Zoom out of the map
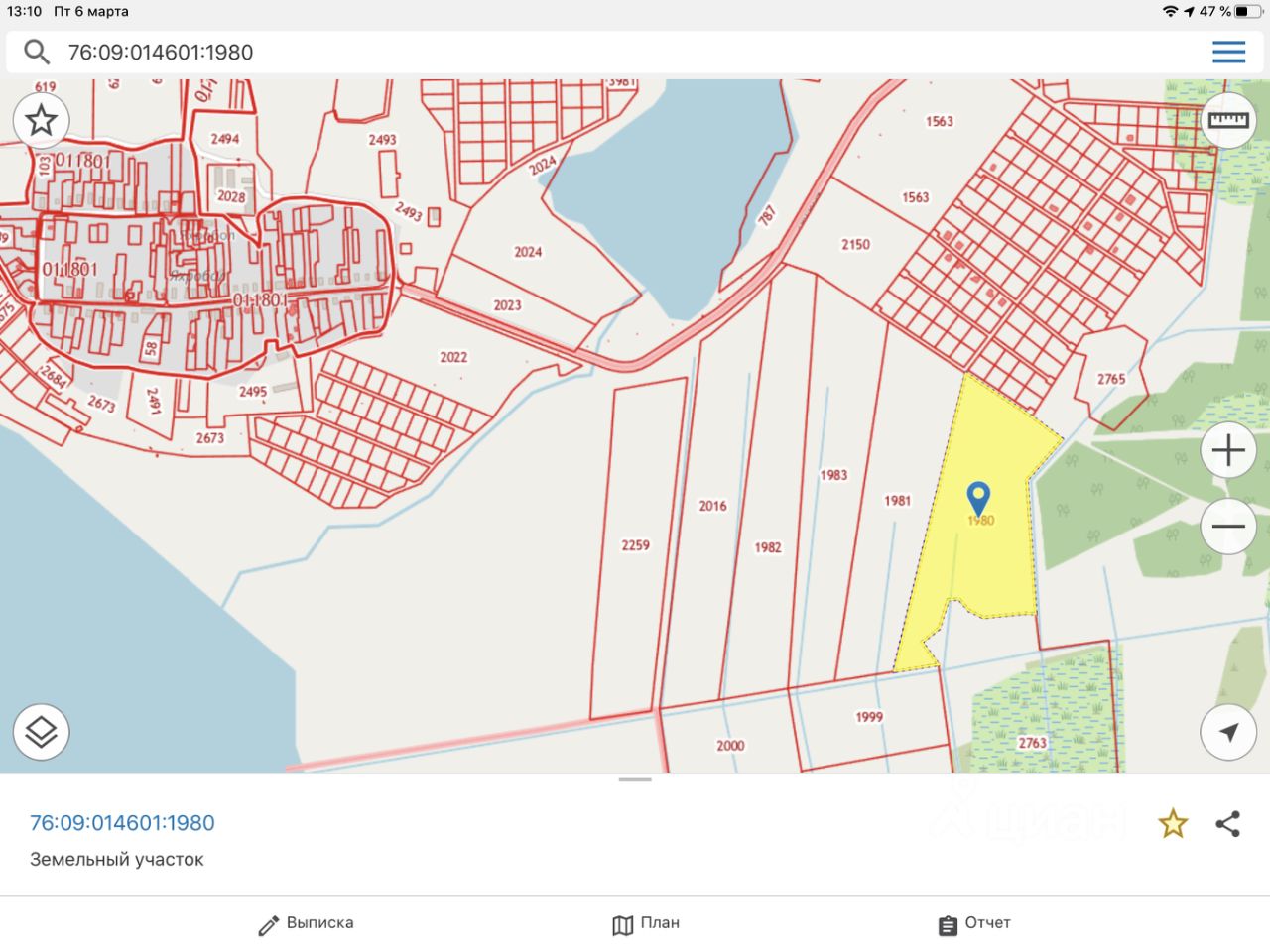 click(1228, 527)
